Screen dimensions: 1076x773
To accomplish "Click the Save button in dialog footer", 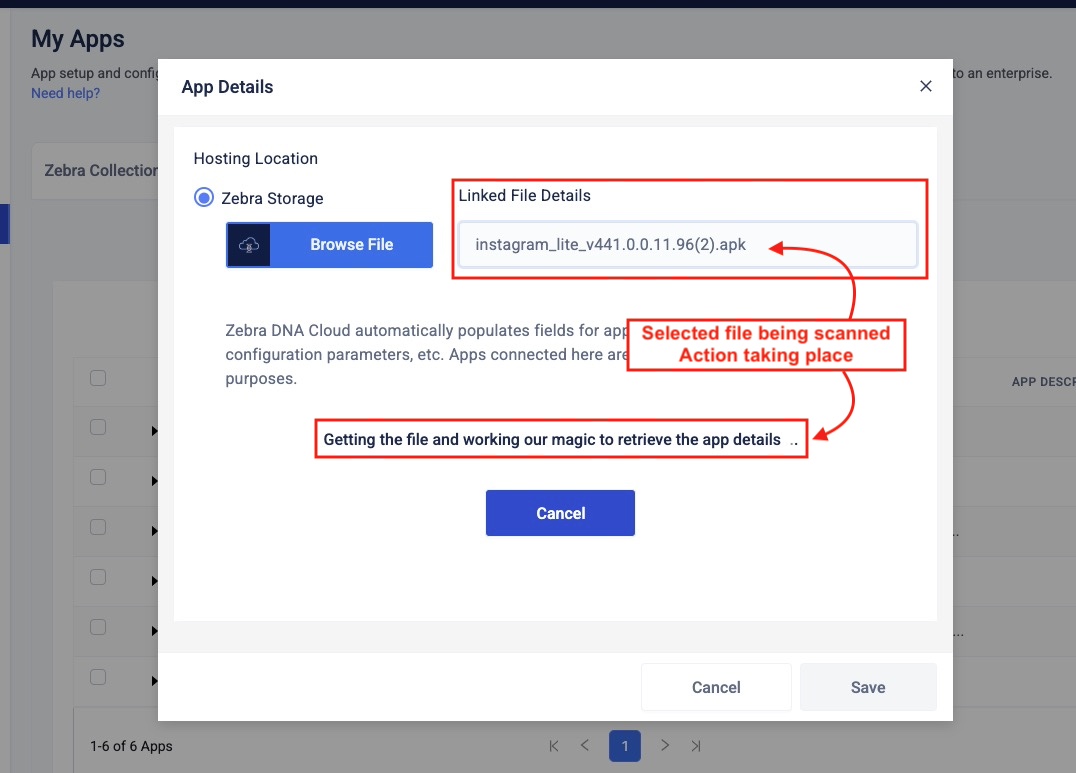I will [x=867, y=687].
